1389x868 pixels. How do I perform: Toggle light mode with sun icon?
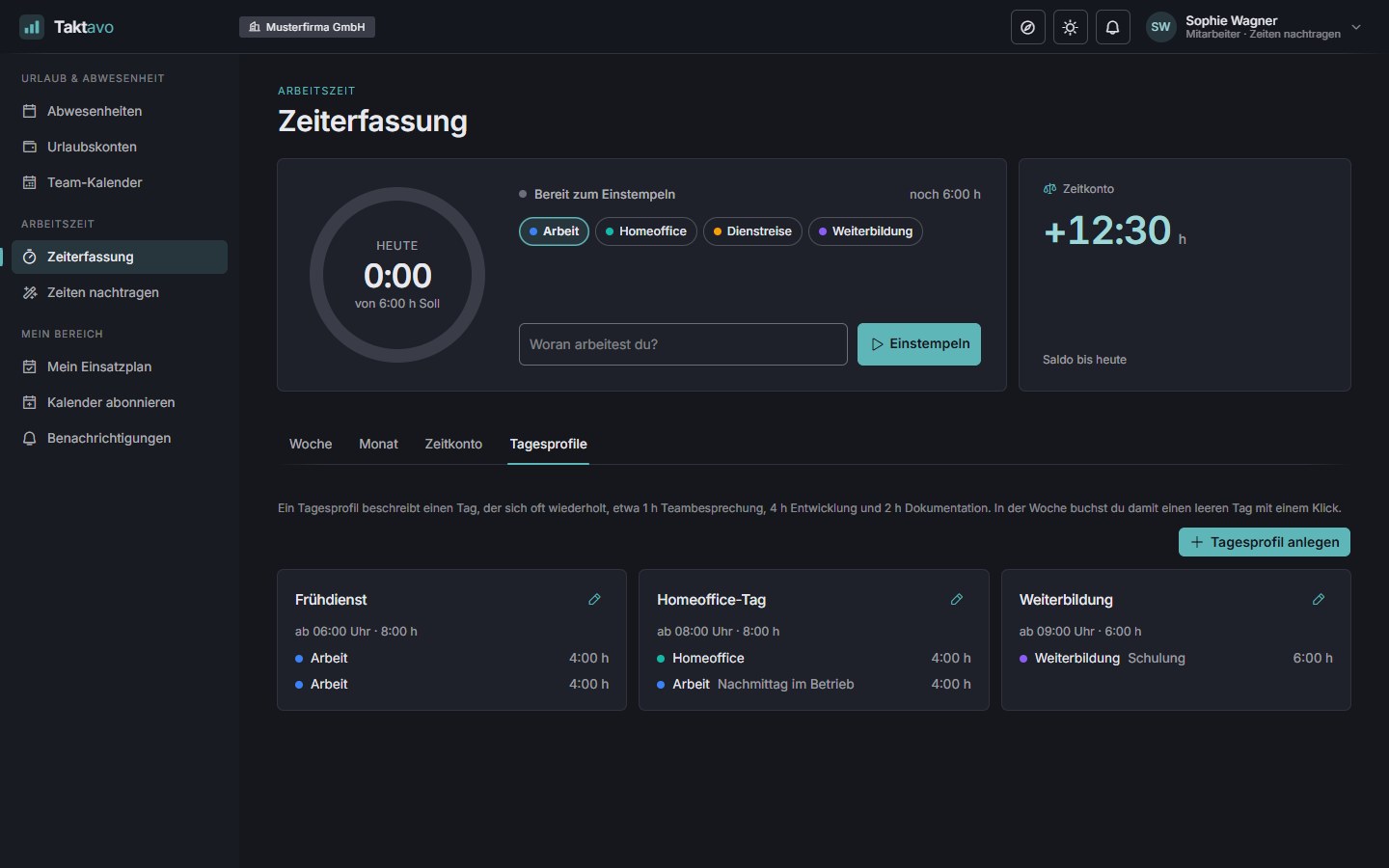click(x=1071, y=27)
